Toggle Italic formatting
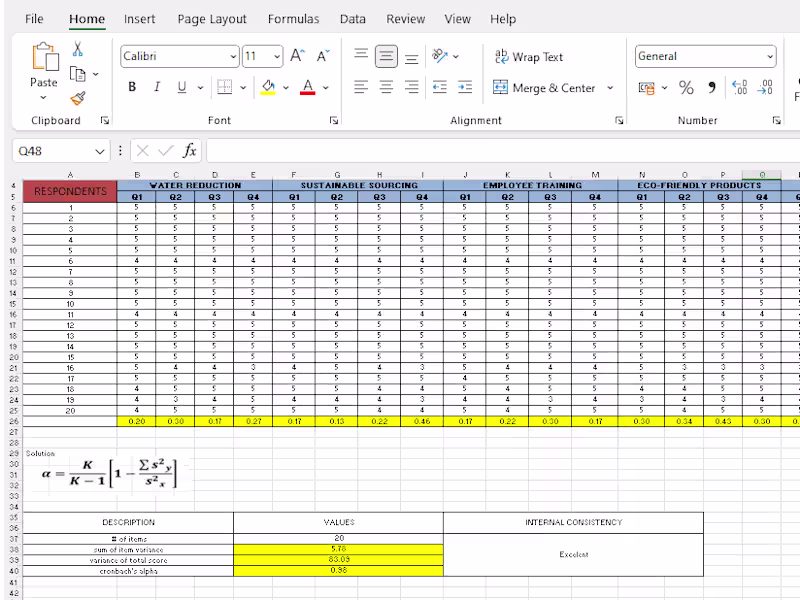Screen dimensions: 800x600 pos(157,87)
